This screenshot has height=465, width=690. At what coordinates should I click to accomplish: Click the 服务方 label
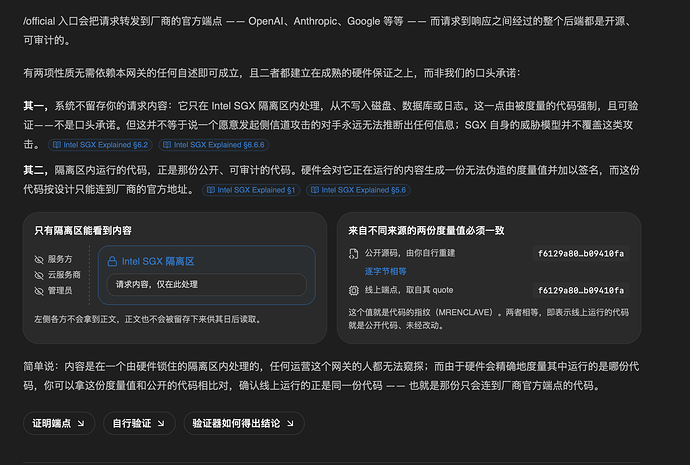60,259
